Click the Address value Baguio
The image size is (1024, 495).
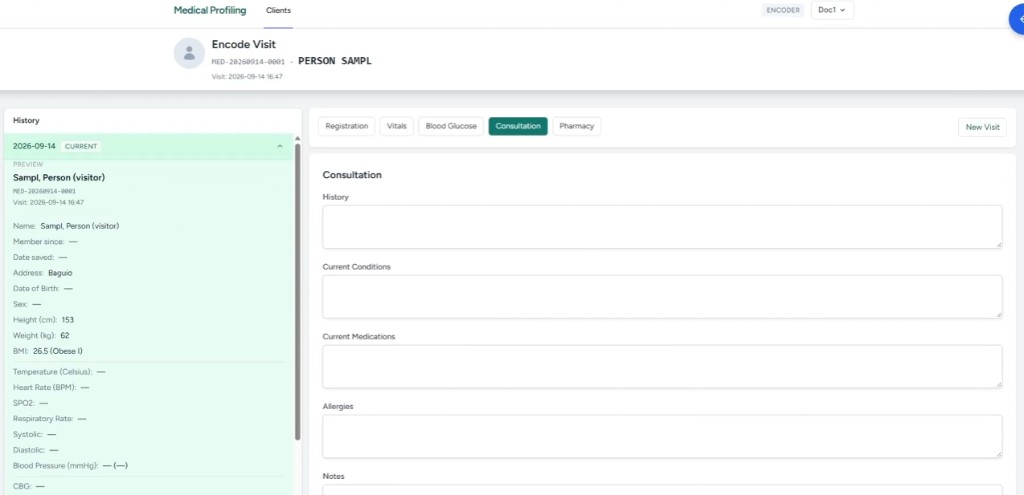point(60,273)
